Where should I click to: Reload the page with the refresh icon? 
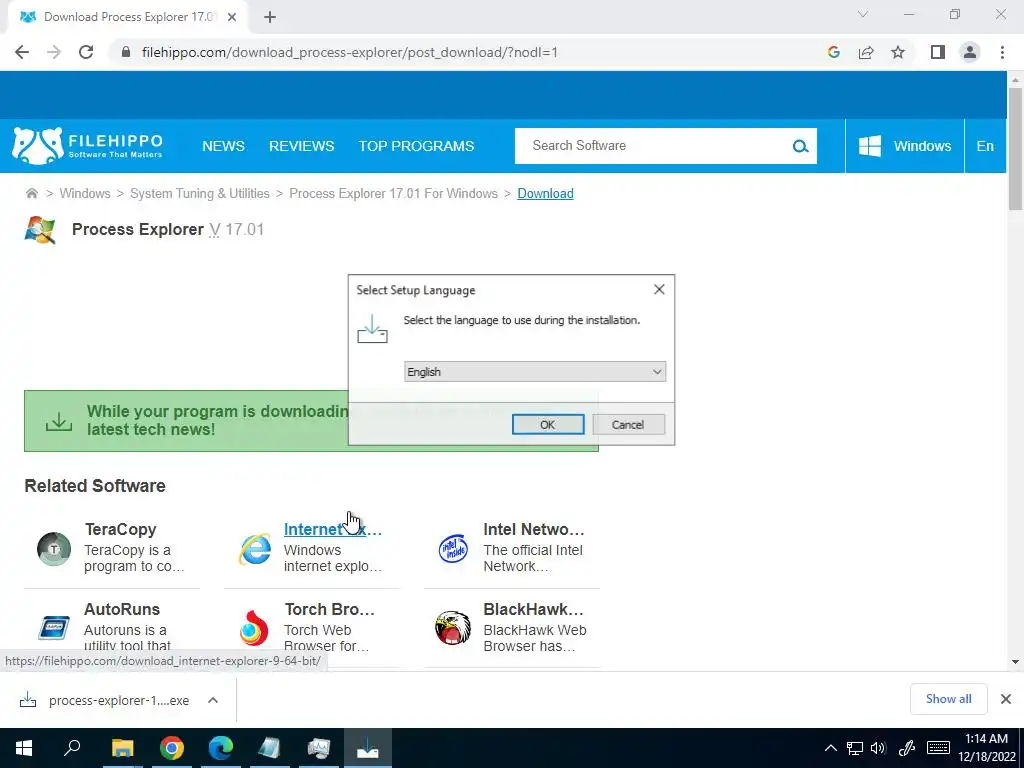pyautogui.click(x=86, y=52)
